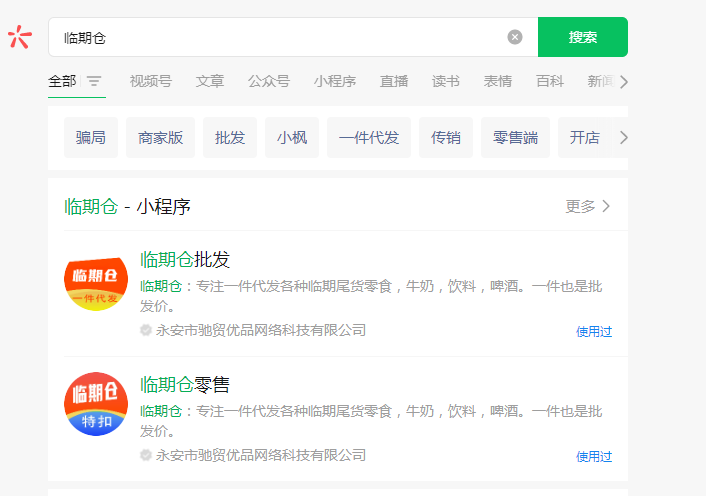Clear the search box with the X icon

click(x=515, y=37)
